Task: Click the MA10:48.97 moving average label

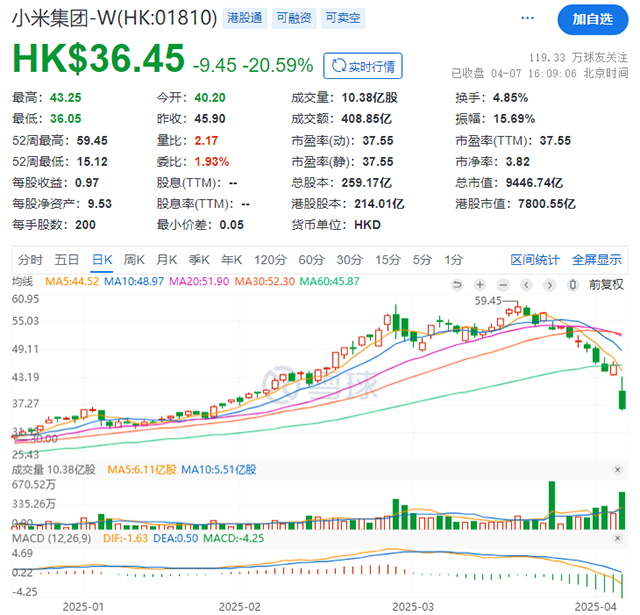Action: tap(134, 281)
